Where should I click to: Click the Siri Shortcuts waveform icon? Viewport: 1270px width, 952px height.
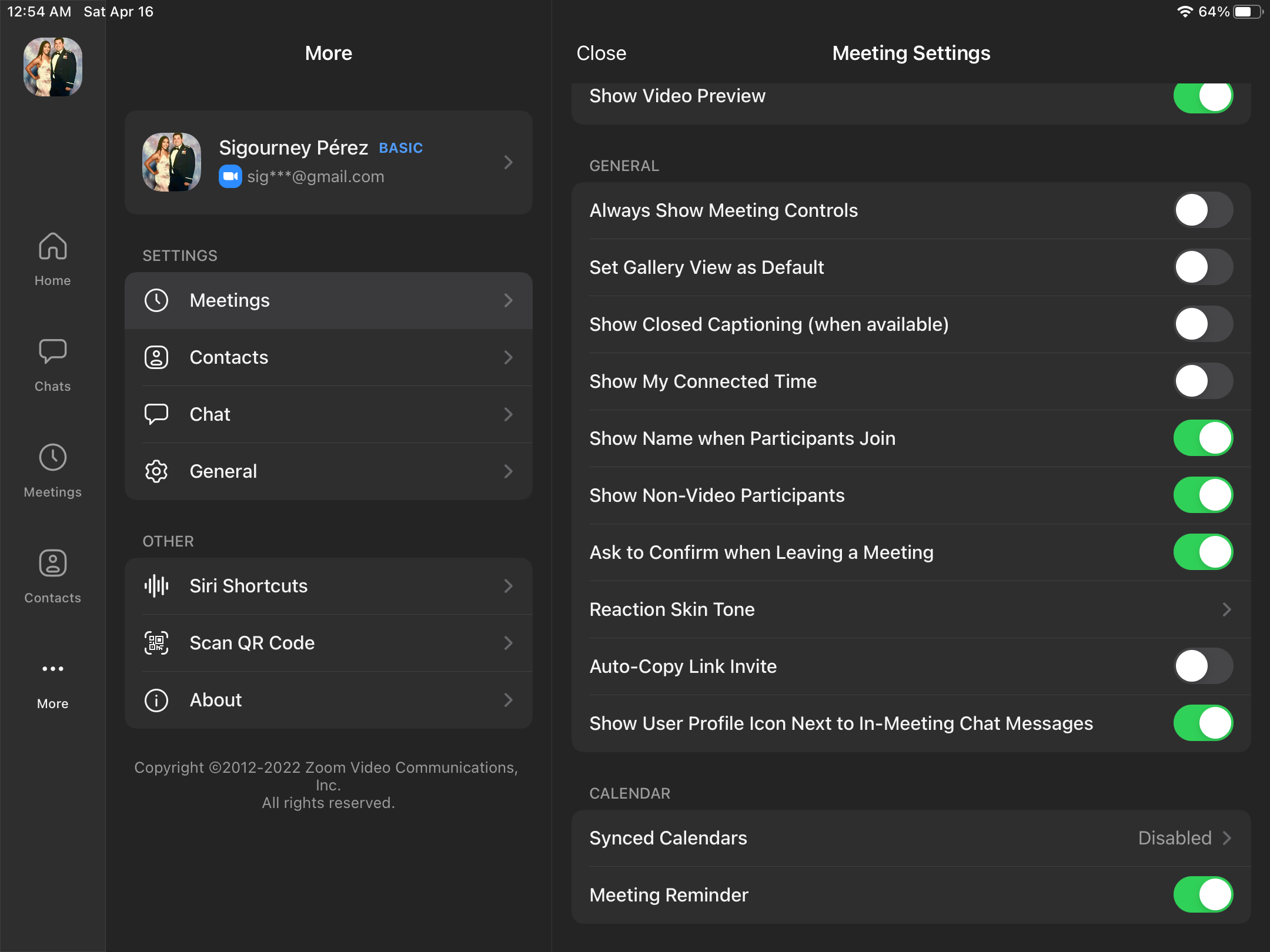pyautogui.click(x=156, y=586)
